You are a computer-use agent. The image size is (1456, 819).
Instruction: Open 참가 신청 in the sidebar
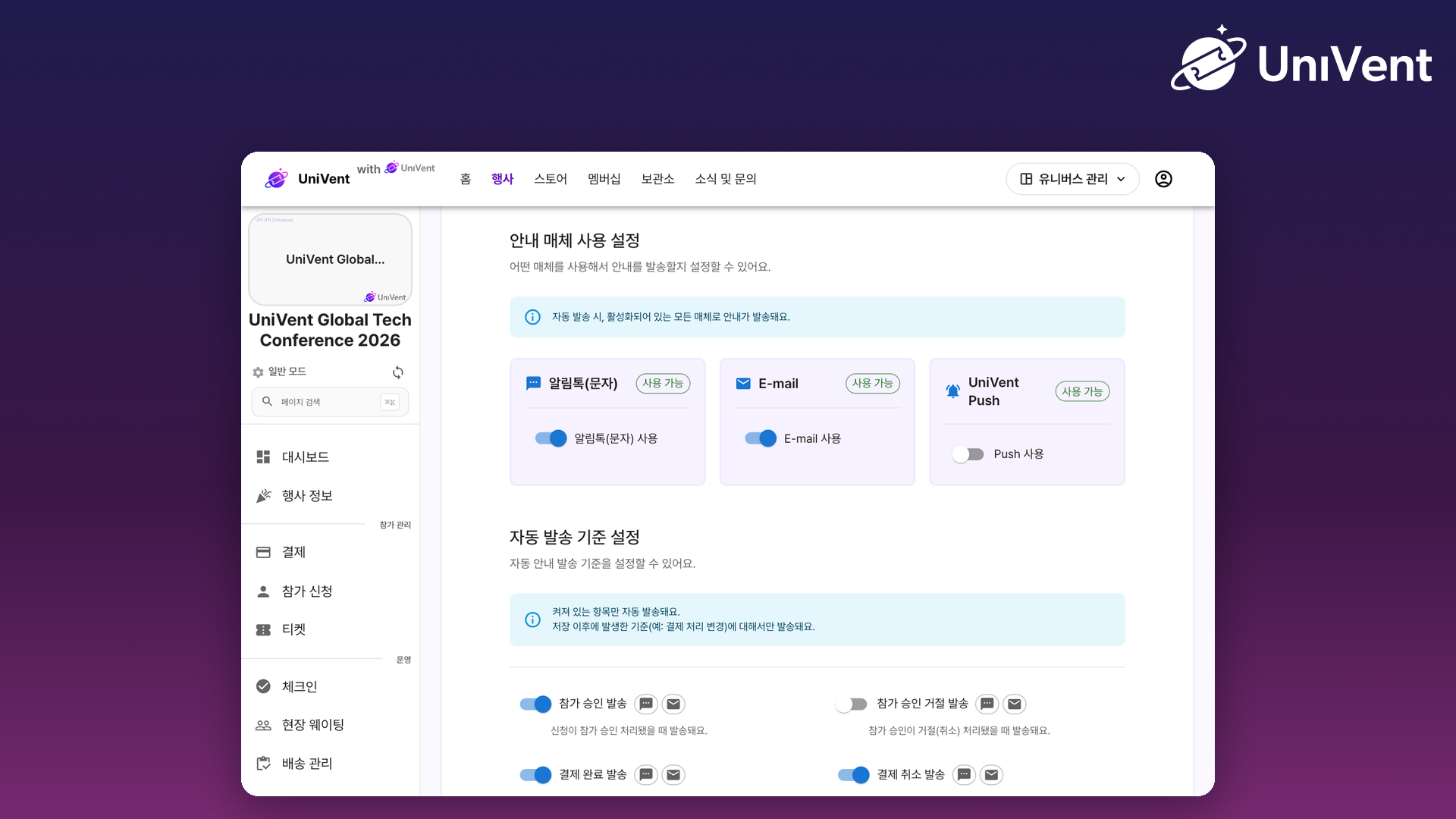[x=331, y=591]
